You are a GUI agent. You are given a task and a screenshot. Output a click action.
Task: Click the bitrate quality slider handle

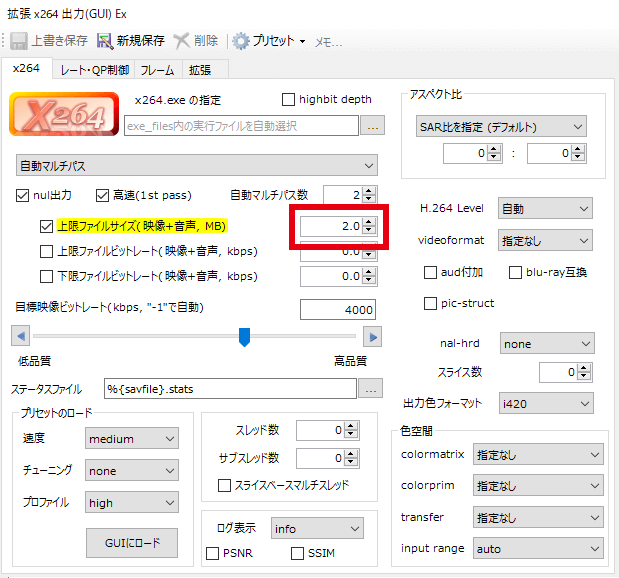point(243,337)
